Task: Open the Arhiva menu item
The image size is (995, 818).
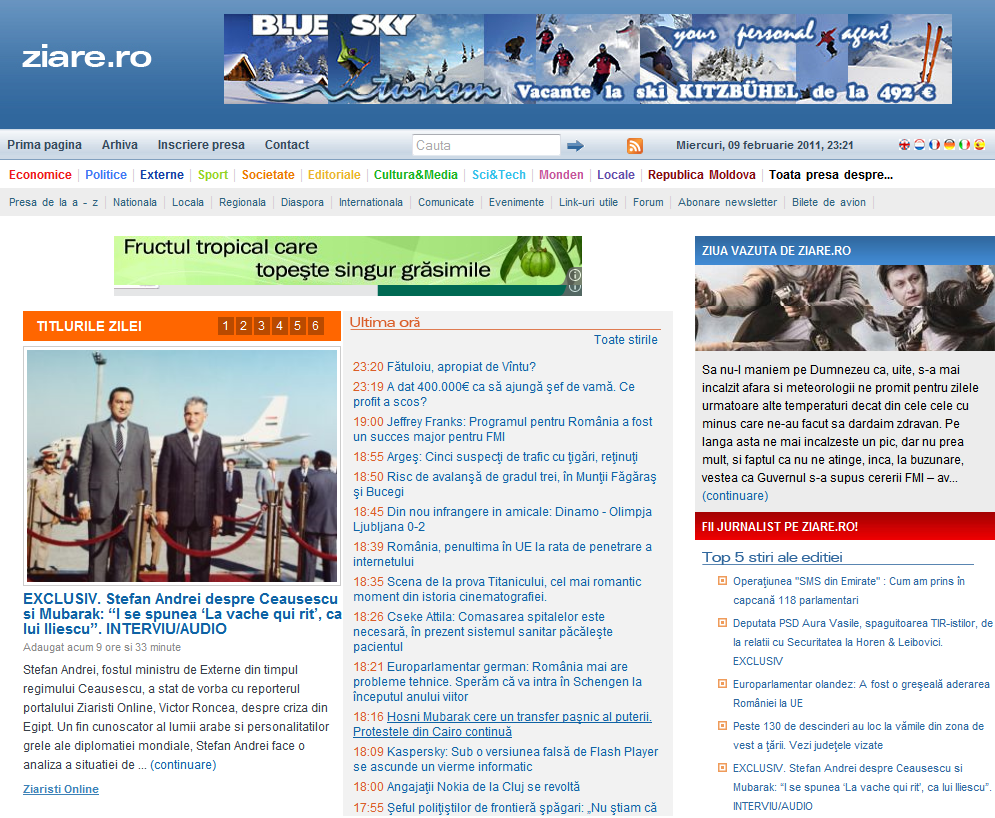Action: click(x=120, y=145)
